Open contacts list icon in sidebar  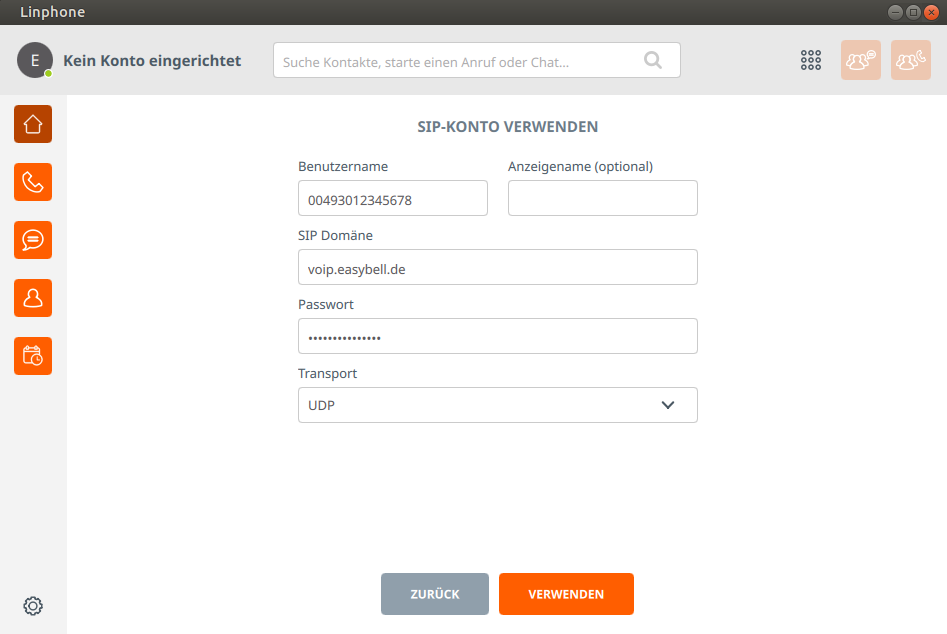(33, 298)
